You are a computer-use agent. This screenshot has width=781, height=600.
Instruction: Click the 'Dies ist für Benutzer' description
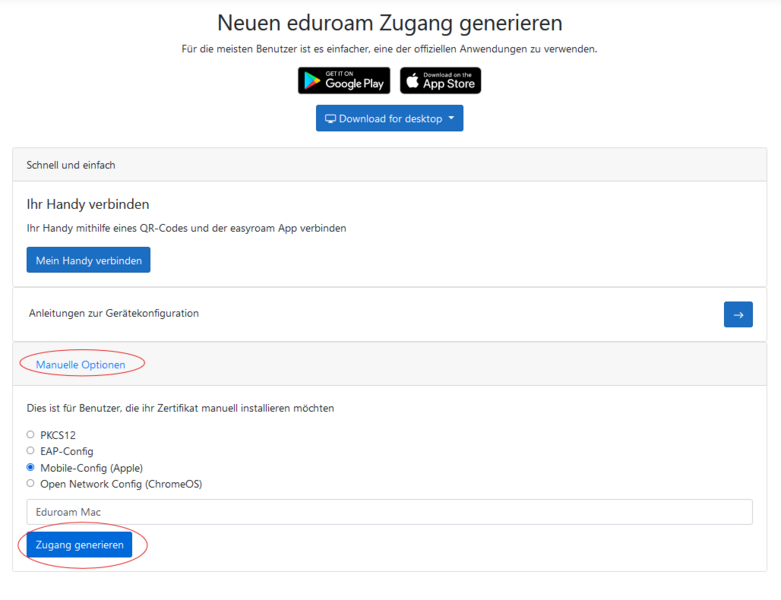[x=180, y=408]
